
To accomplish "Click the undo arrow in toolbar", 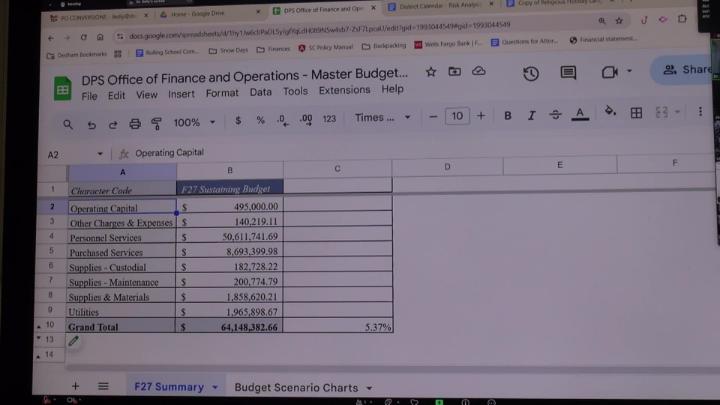I will coord(91,124).
